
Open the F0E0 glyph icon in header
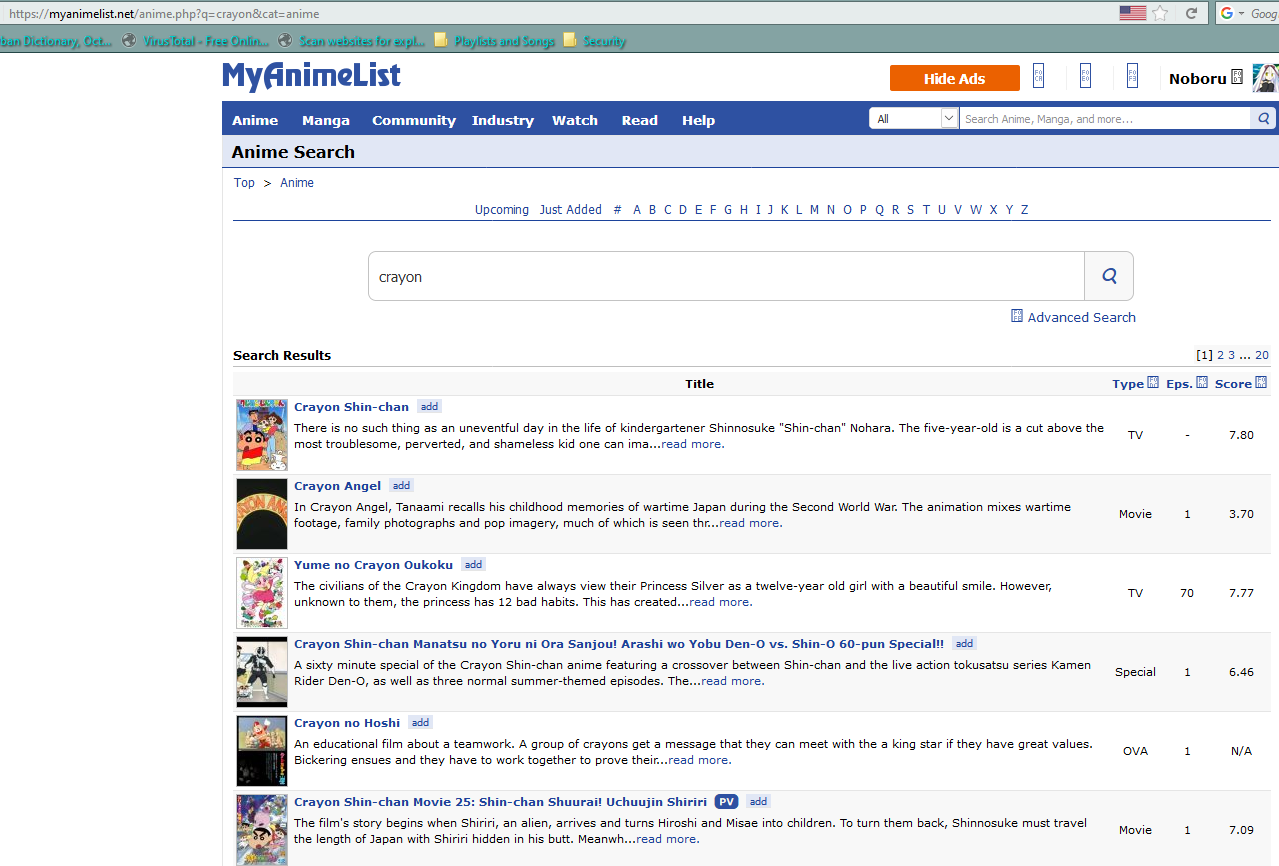tap(1085, 77)
